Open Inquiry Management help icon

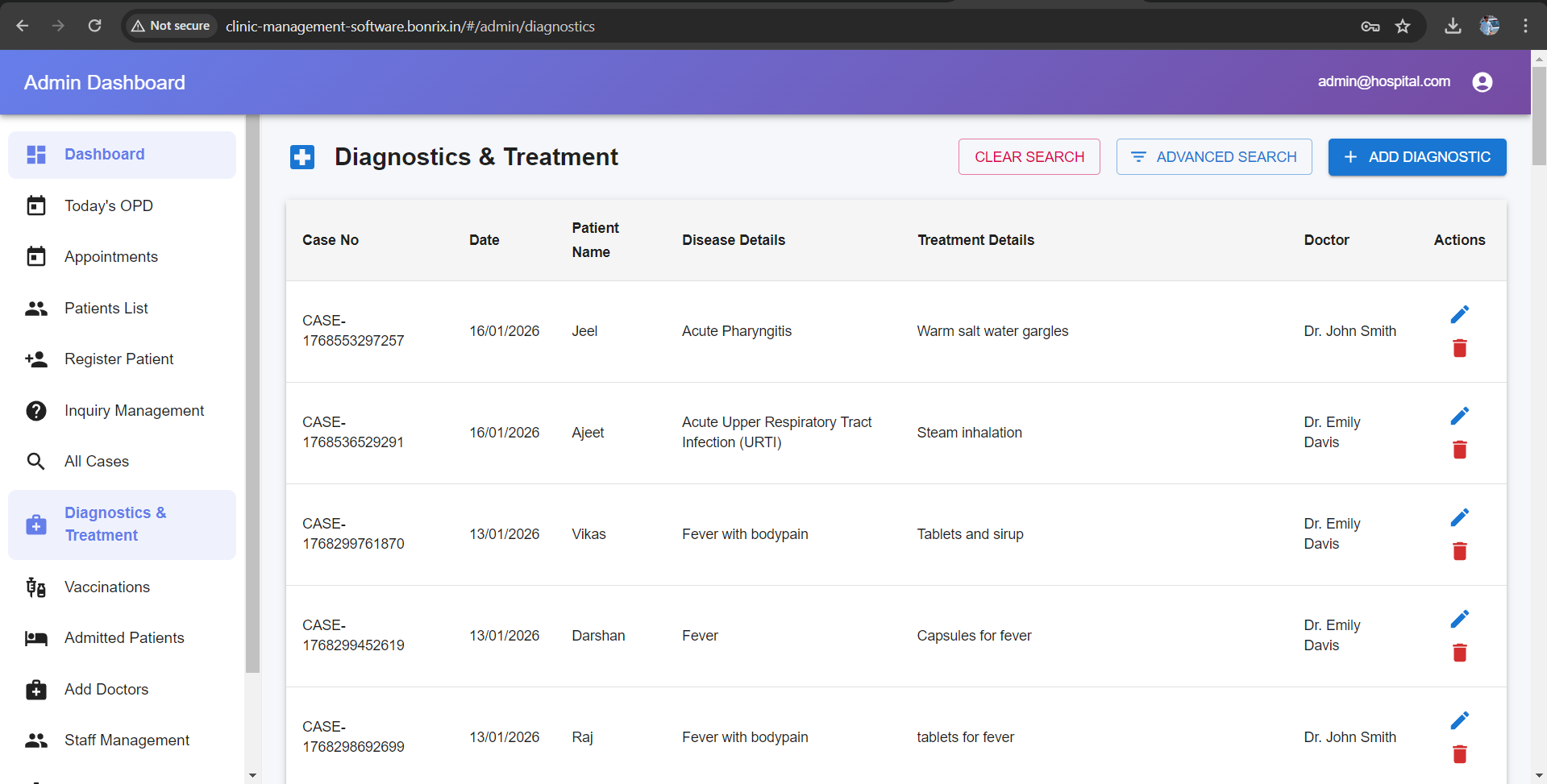(36, 411)
